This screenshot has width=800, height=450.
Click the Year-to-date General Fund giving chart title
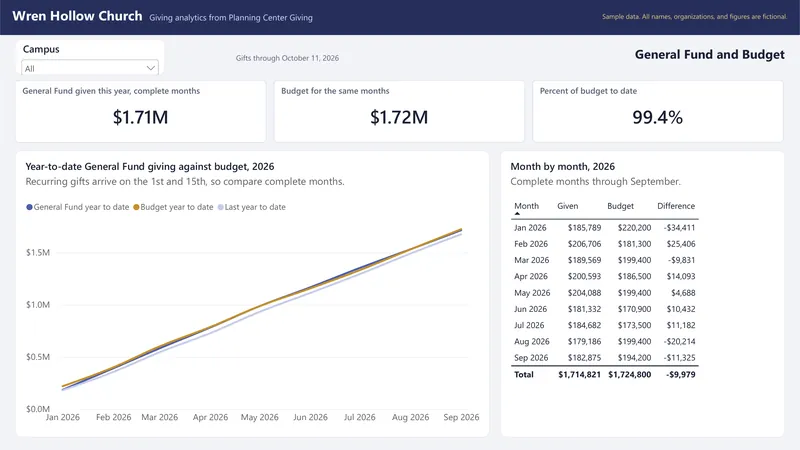click(149, 166)
